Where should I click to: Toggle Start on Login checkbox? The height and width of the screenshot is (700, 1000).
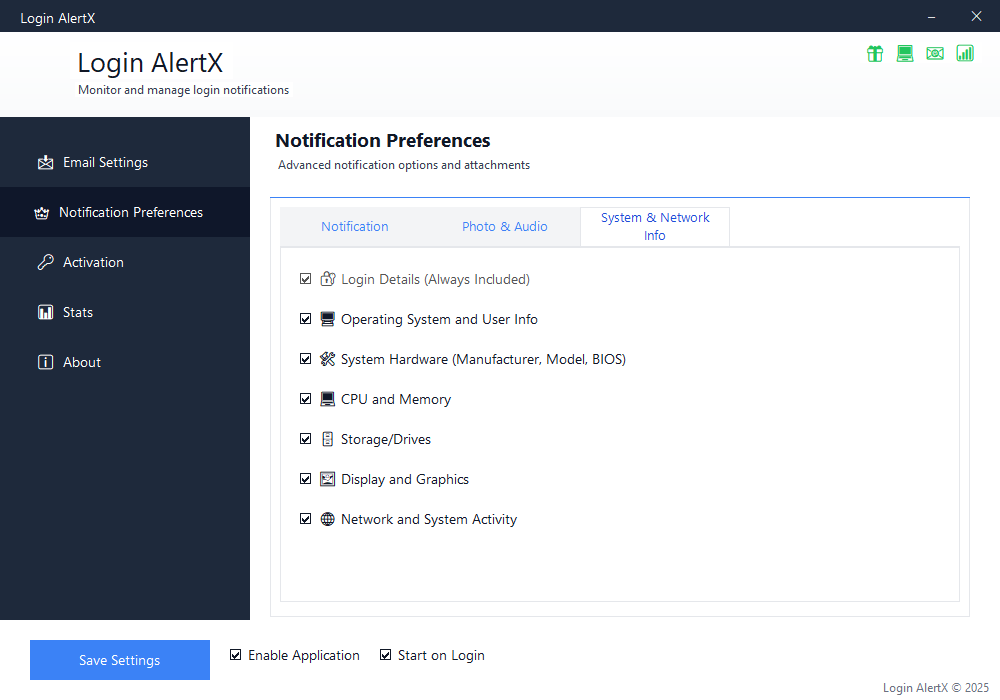(x=385, y=655)
